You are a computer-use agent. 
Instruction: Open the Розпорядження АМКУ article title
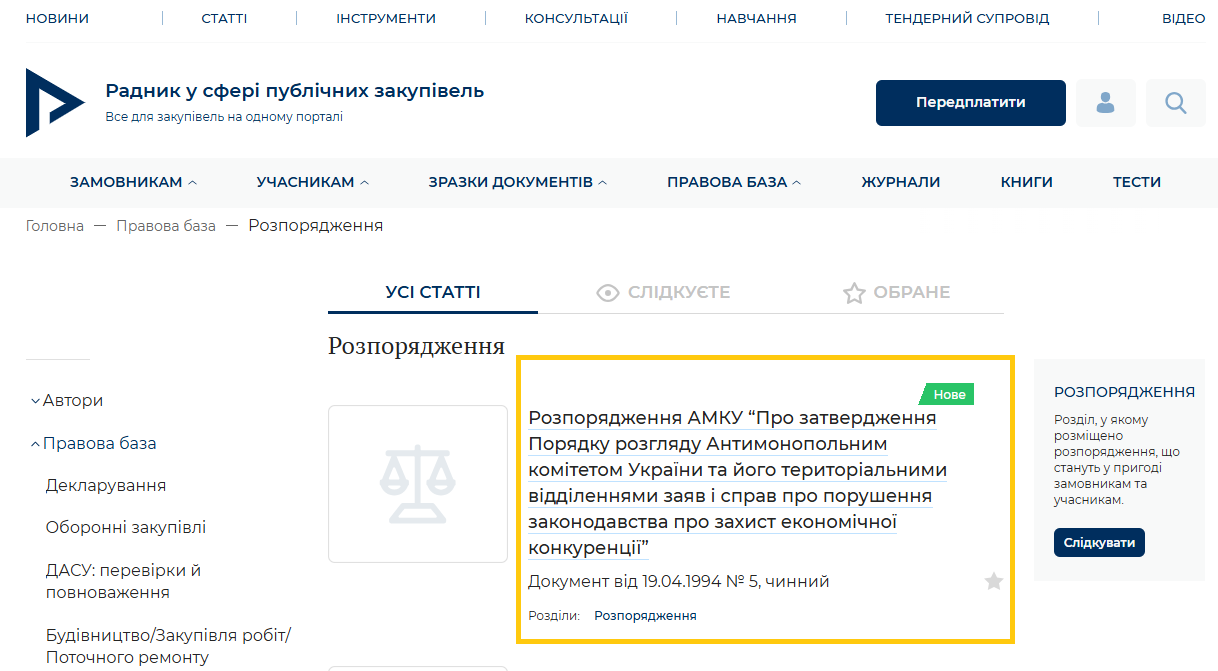(x=737, y=482)
